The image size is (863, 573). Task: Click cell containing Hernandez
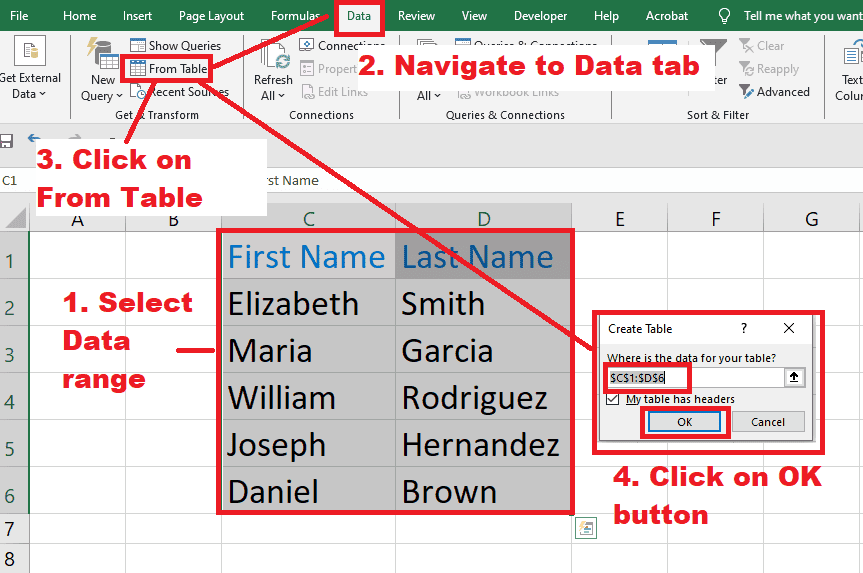(x=483, y=444)
